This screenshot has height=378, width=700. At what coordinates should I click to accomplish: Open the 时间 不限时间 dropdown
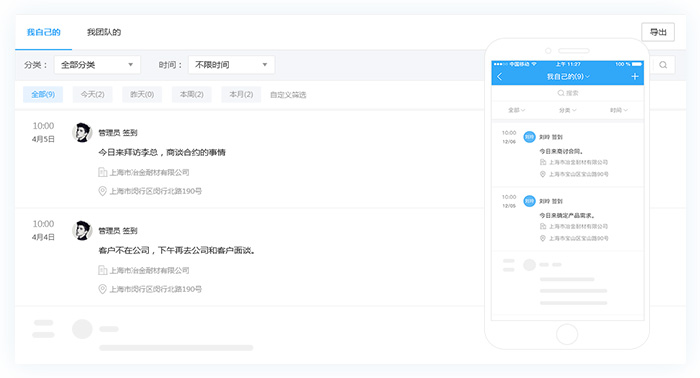click(231, 65)
